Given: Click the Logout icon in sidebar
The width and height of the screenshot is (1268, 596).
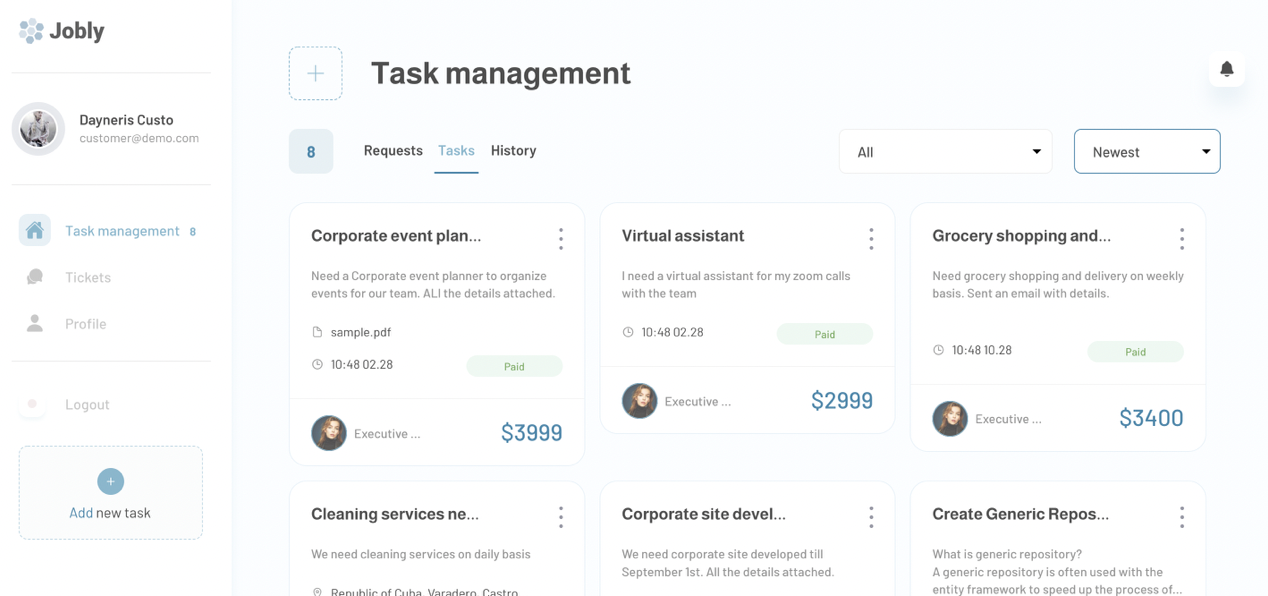Looking at the screenshot, I should 33,404.
